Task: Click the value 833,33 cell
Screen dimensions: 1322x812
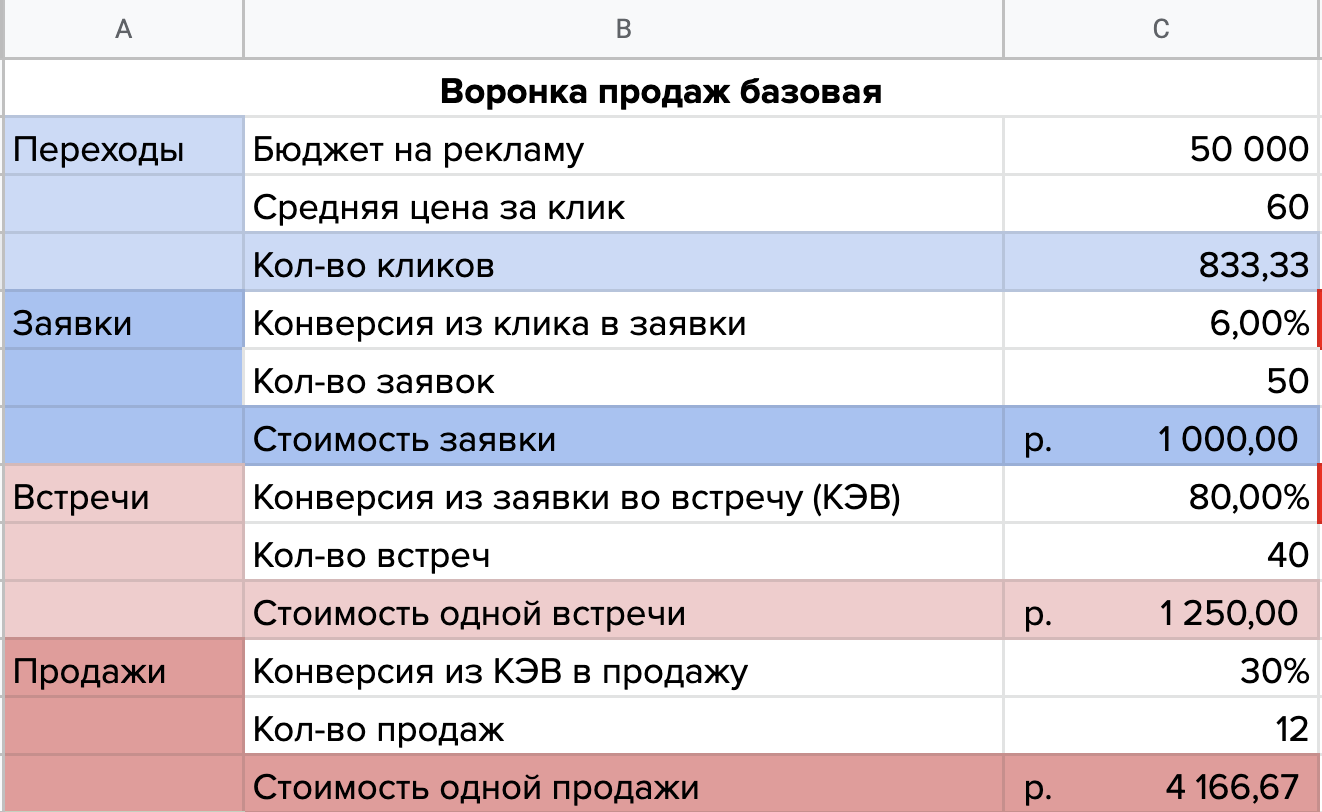Action: (x=1162, y=265)
